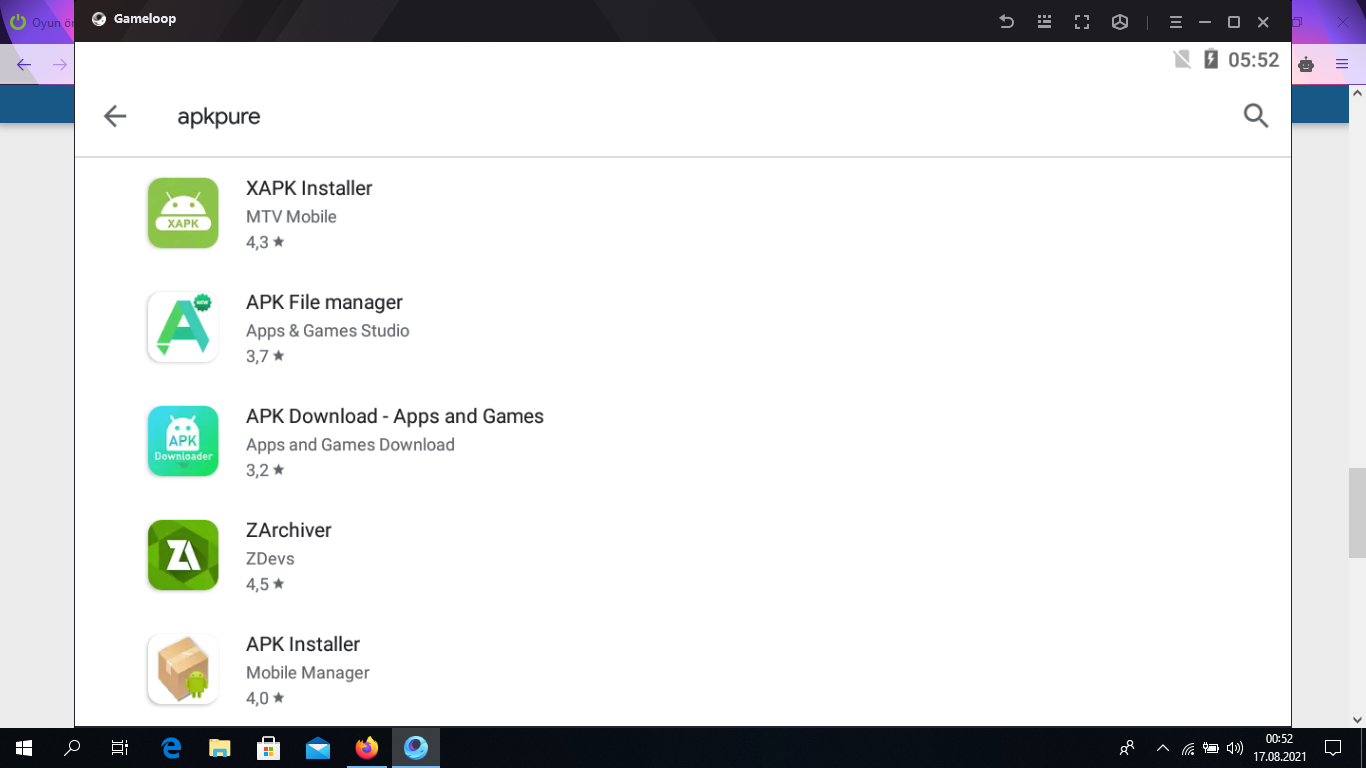
Task: Click the 05:52 time in Android status bar
Action: point(1254,60)
